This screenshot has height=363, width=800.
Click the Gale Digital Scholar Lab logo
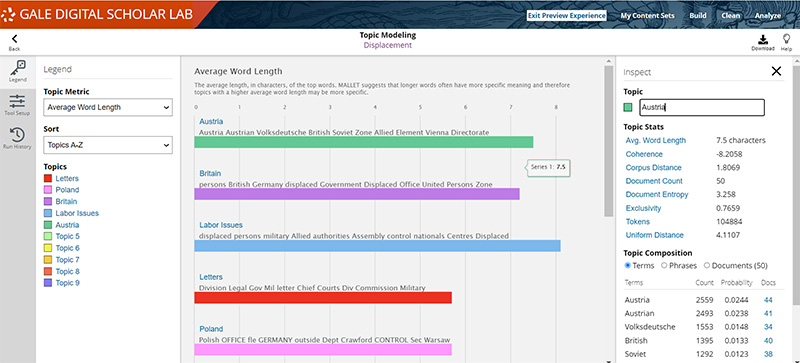pyautogui.click(x=97, y=14)
